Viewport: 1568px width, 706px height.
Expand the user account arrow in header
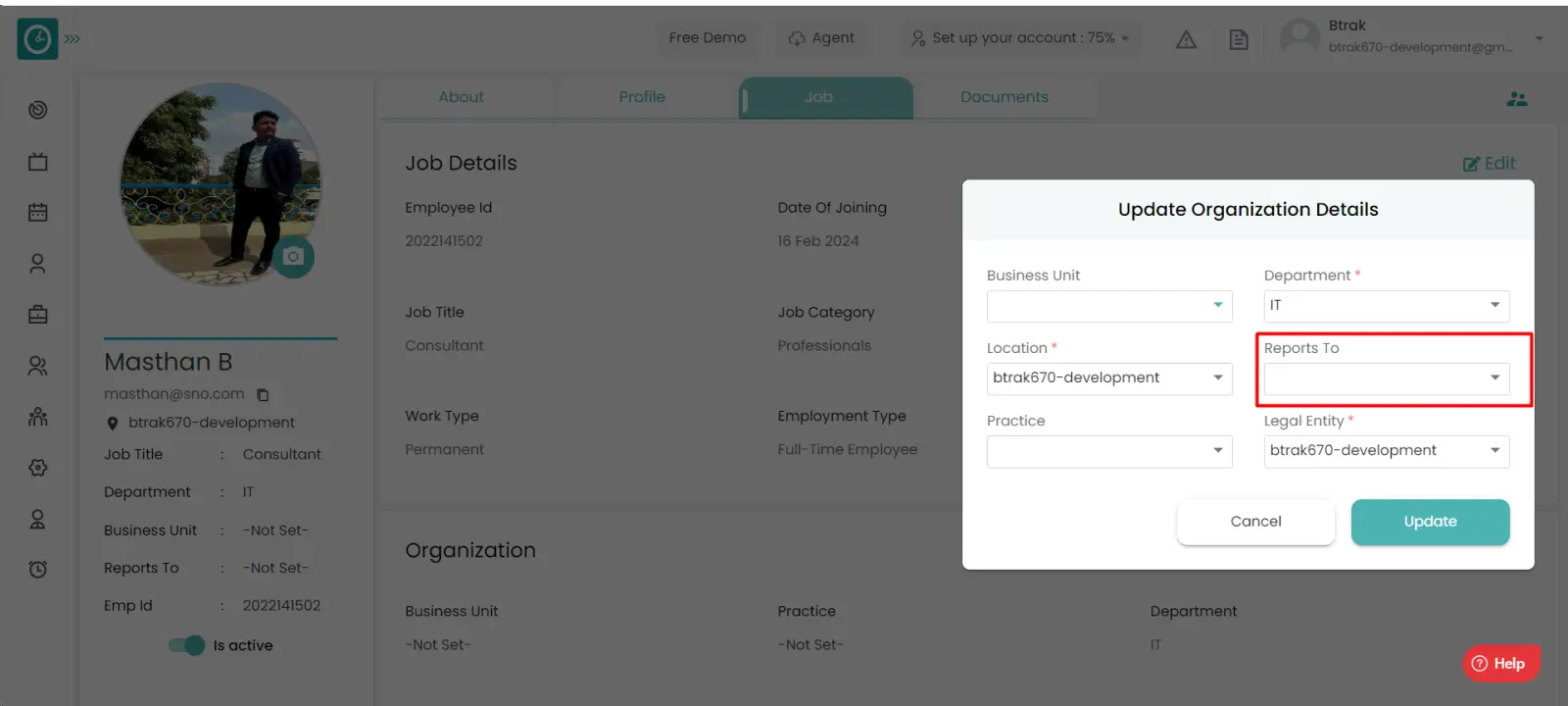pyautogui.click(x=1539, y=39)
